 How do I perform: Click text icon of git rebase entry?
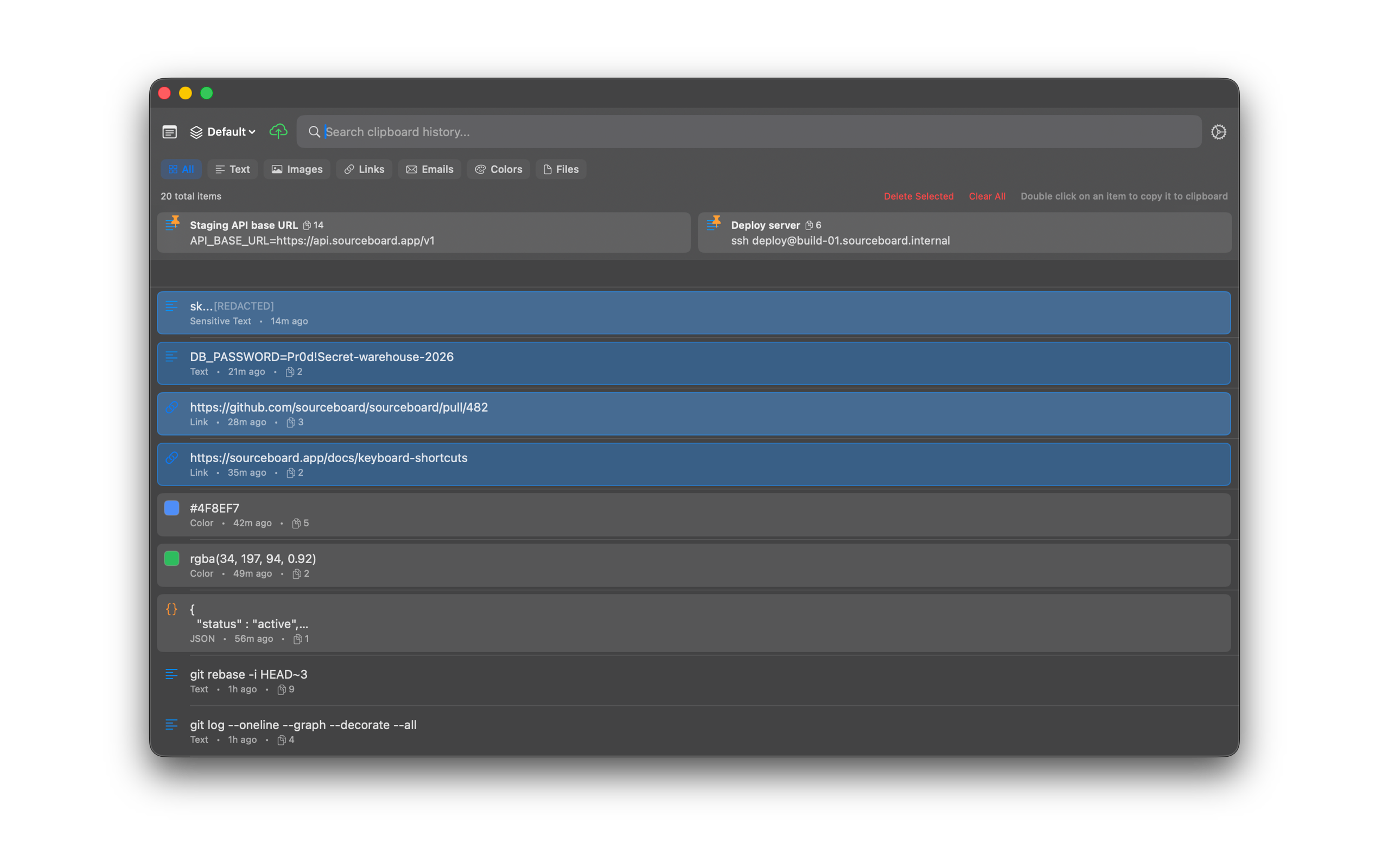(x=171, y=674)
